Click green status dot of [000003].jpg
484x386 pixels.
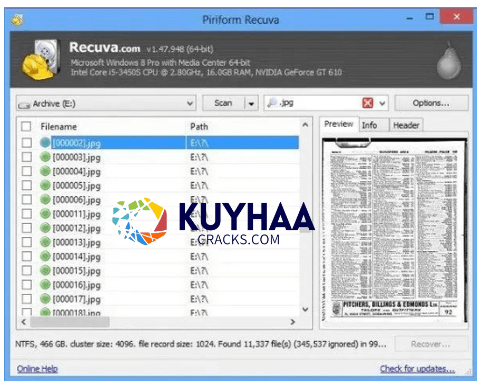(x=45, y=157)
